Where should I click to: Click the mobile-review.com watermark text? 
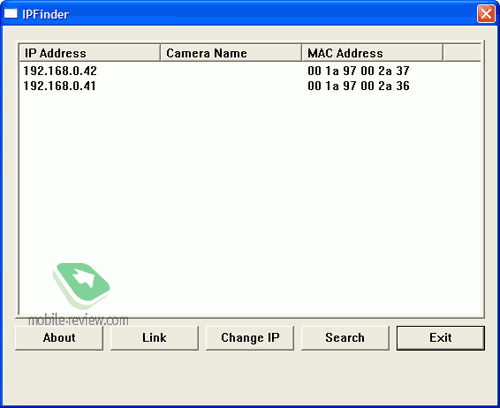(78, 320)
